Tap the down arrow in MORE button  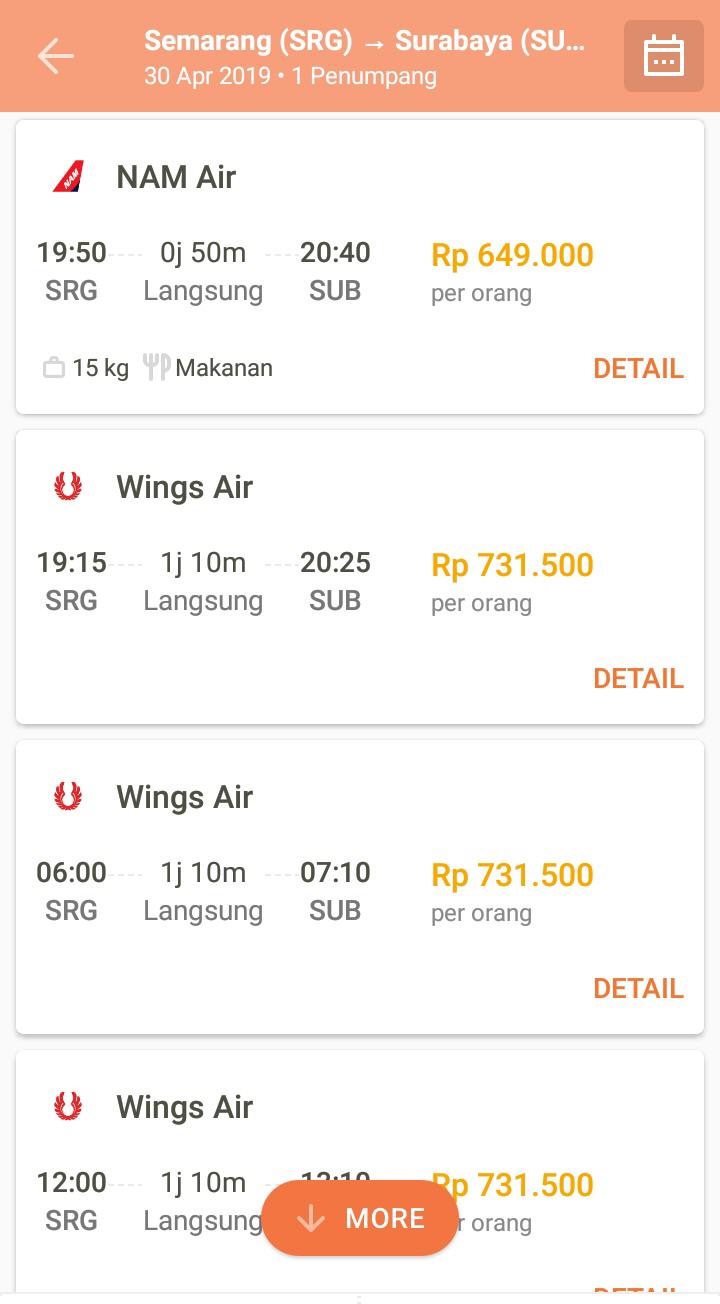click(311, 1218)
